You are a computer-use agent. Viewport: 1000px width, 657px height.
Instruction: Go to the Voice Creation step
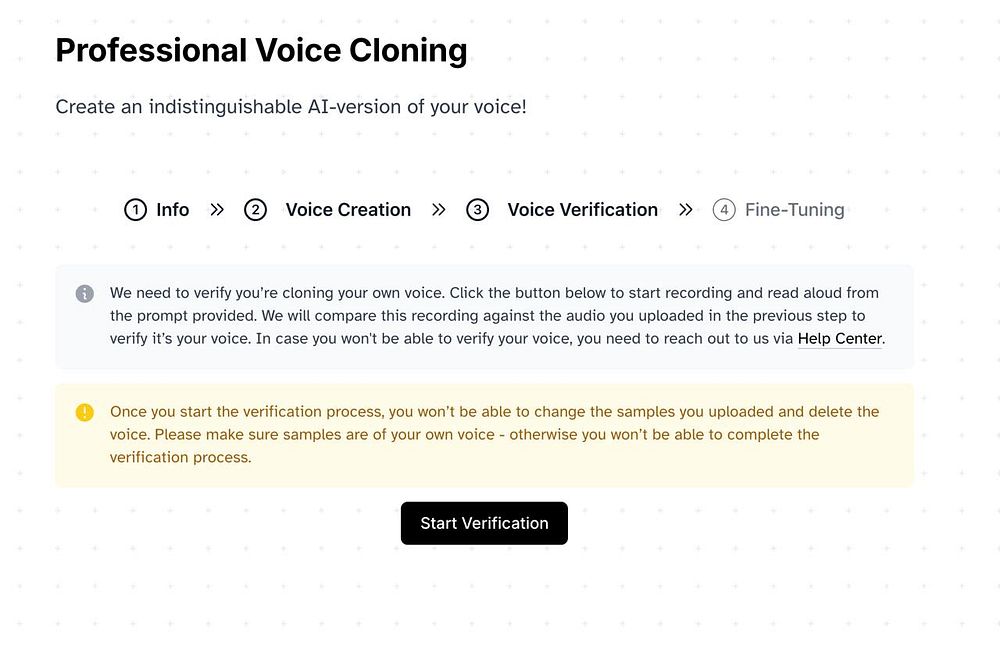point(348,210)
